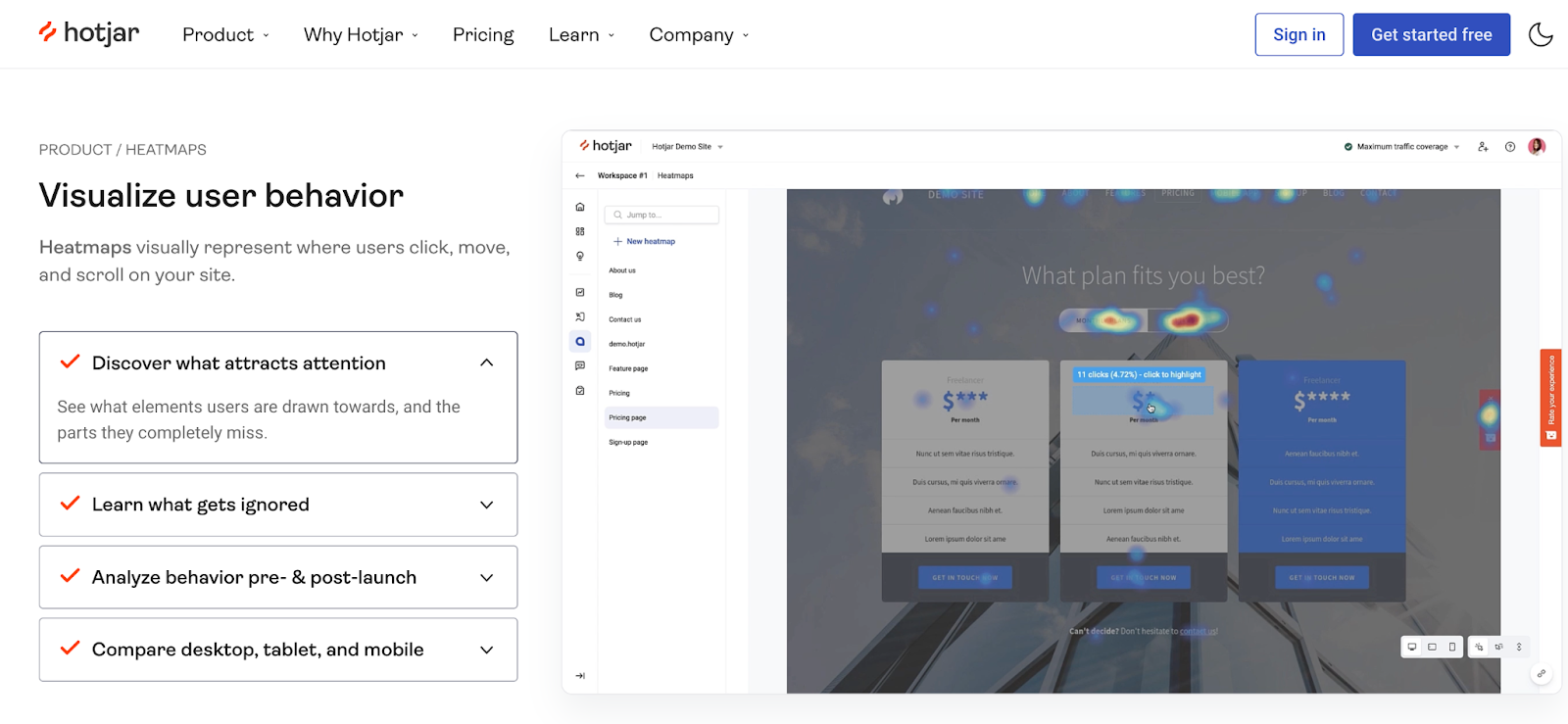Open the Product dropdown menu
Viewport: 1568px width, 724px height.
(x=225, y=35)
